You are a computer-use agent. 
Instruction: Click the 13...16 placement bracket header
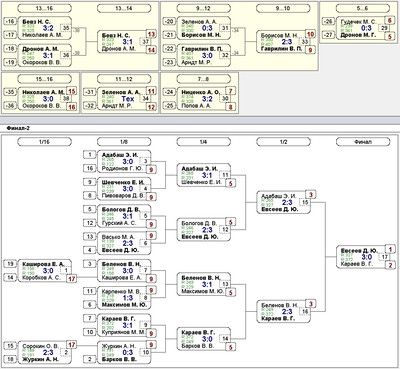point(44,8)
